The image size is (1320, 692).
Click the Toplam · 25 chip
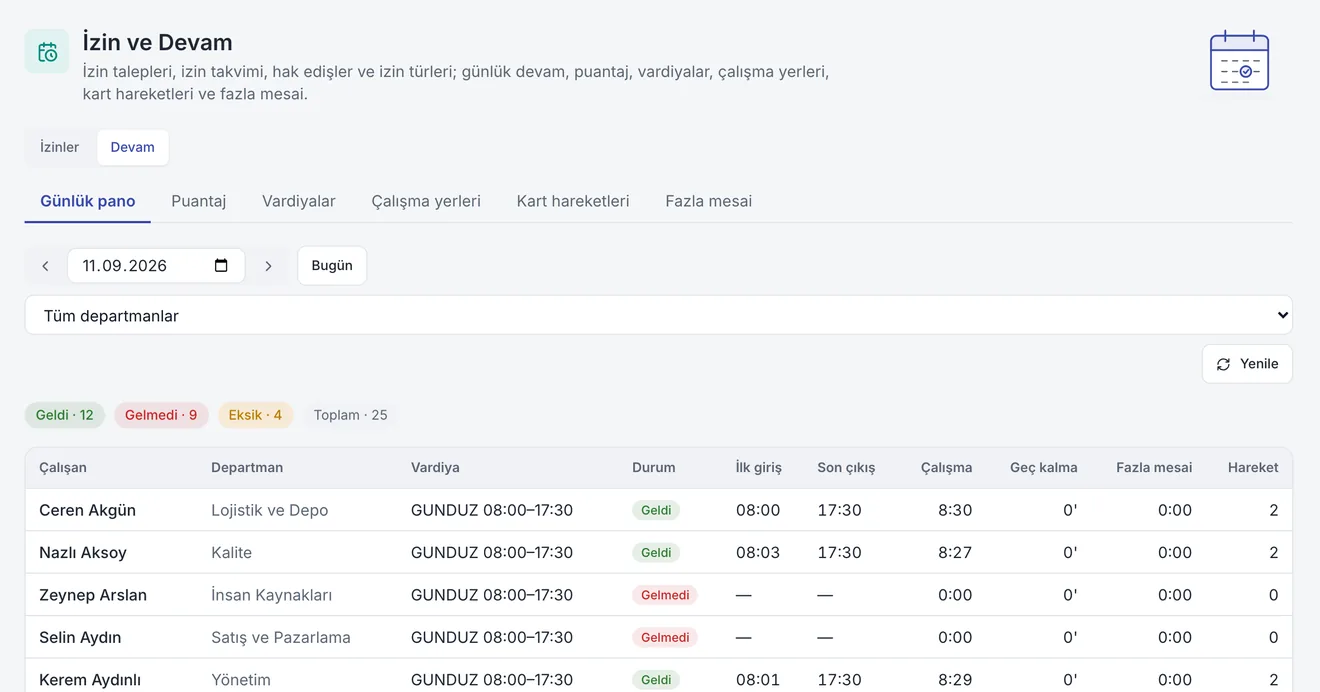point(350,415)
